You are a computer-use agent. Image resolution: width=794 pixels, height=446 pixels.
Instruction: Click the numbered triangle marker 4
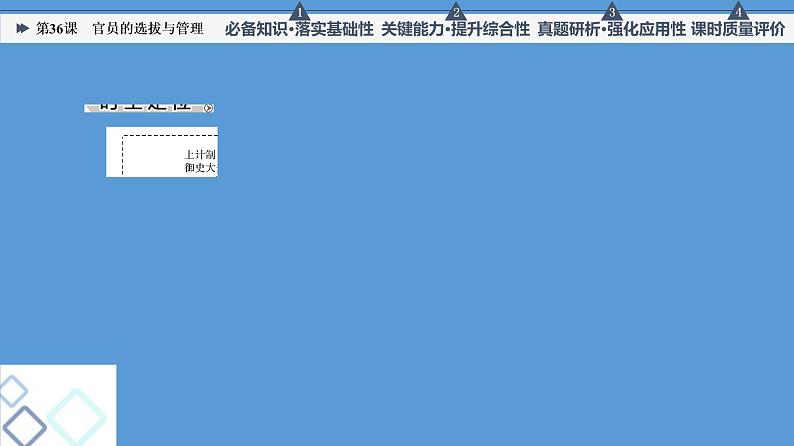[738, 12]
